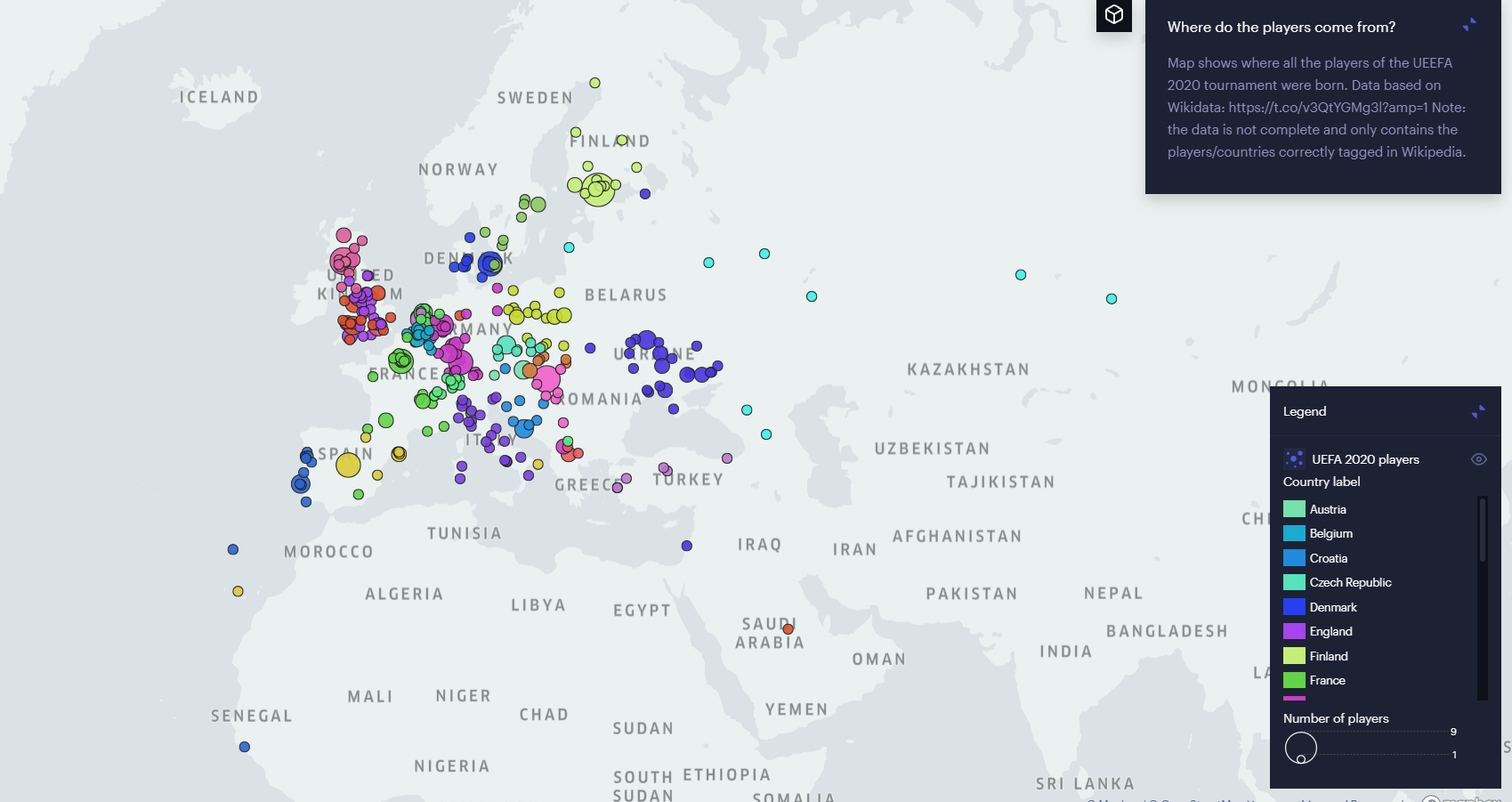
Task: Toggle the 3D cube map view icon
Action: point(1113,15)
